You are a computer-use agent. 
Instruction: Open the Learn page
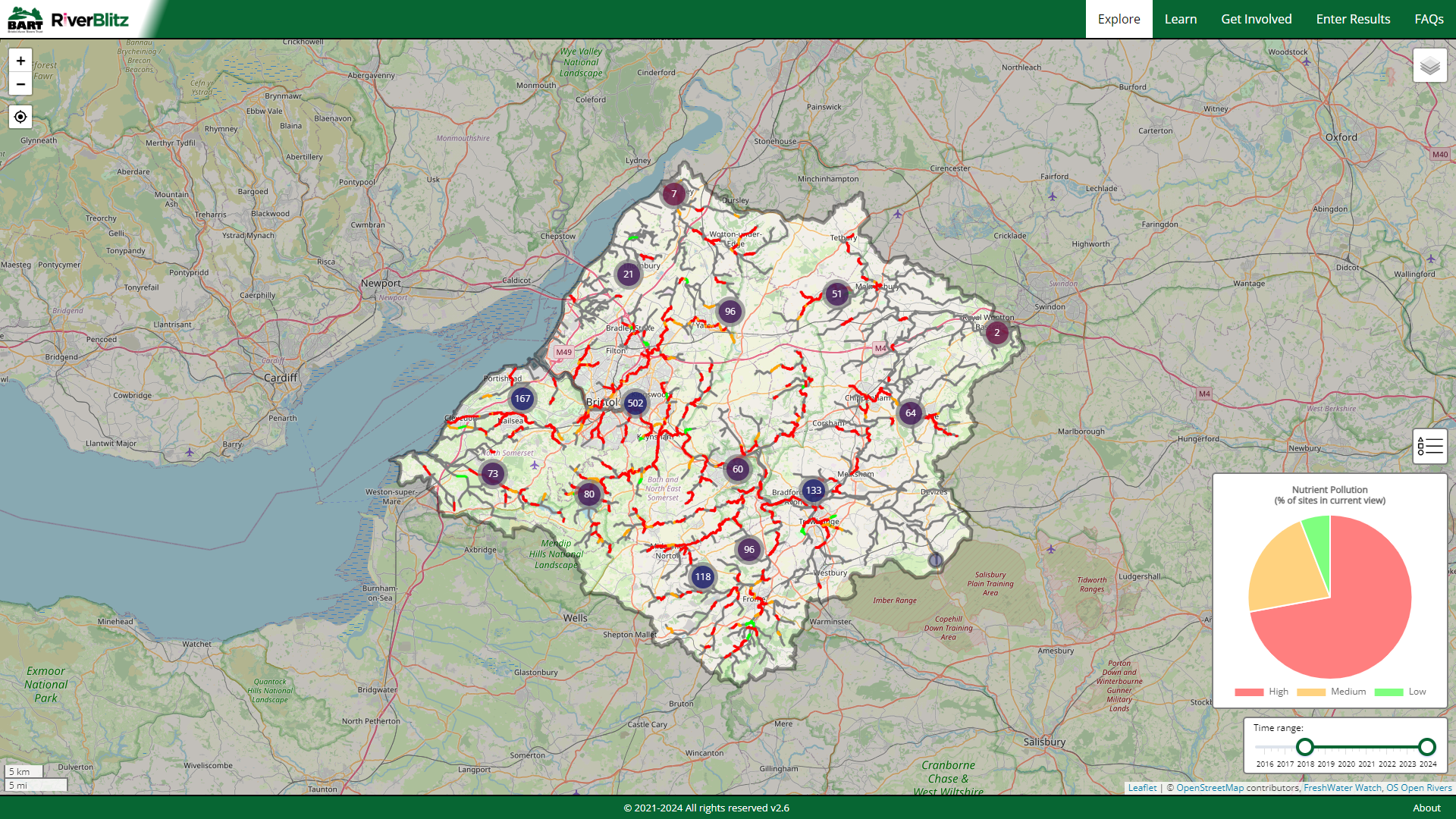point(1181,19)
